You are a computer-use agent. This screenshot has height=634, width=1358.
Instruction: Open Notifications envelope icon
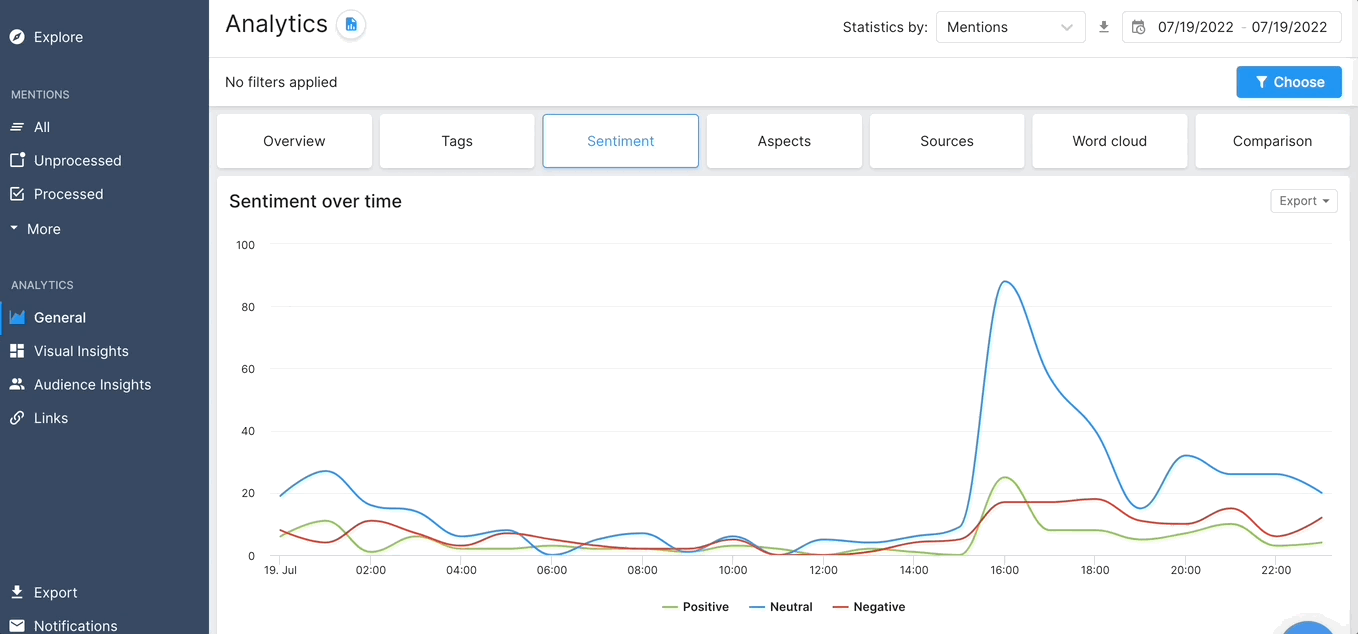17,626
